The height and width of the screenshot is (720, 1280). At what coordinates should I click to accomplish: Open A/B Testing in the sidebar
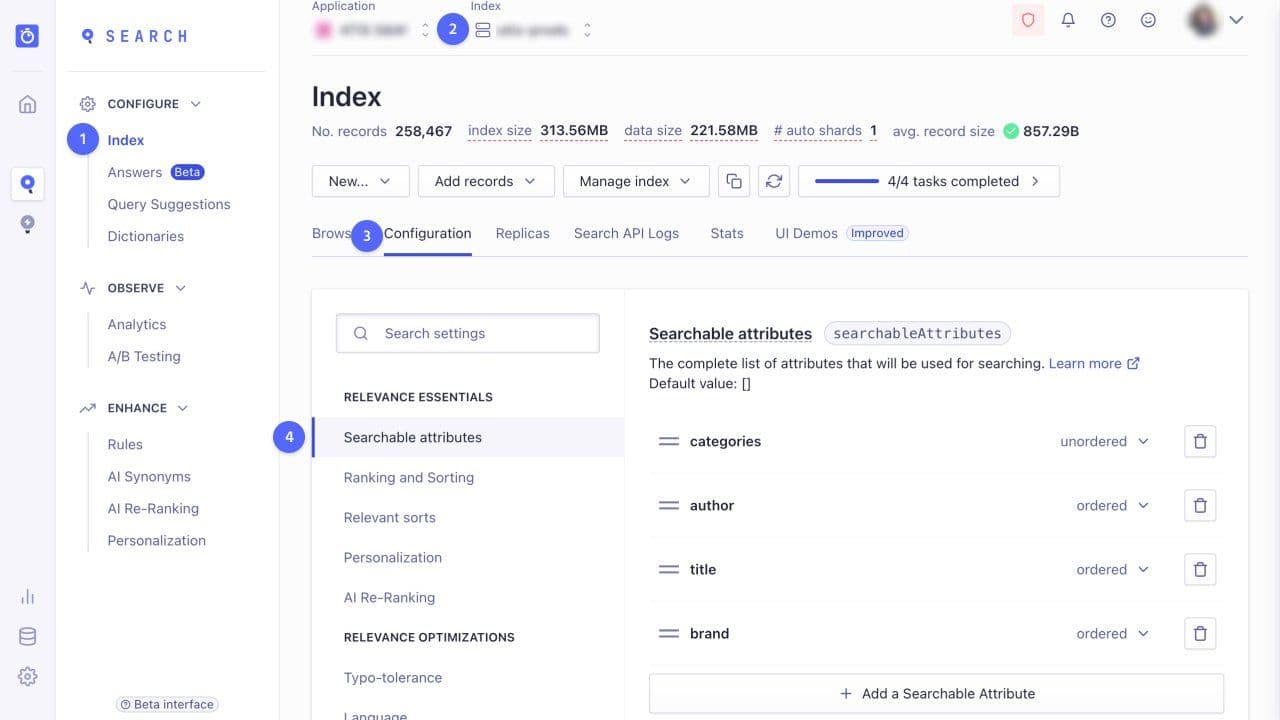click(x=144, y=356)
